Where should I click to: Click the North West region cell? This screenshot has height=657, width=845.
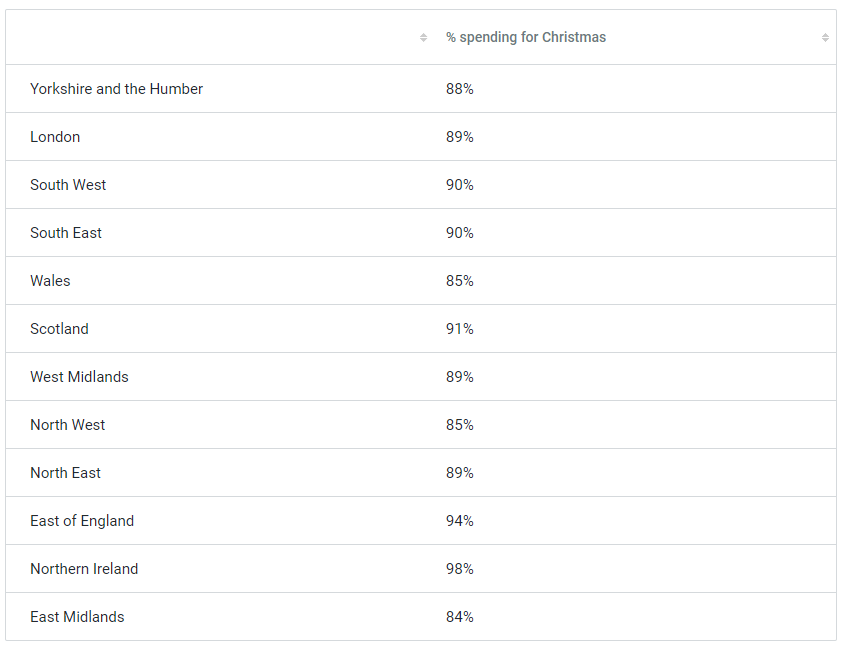coord(67,425)
